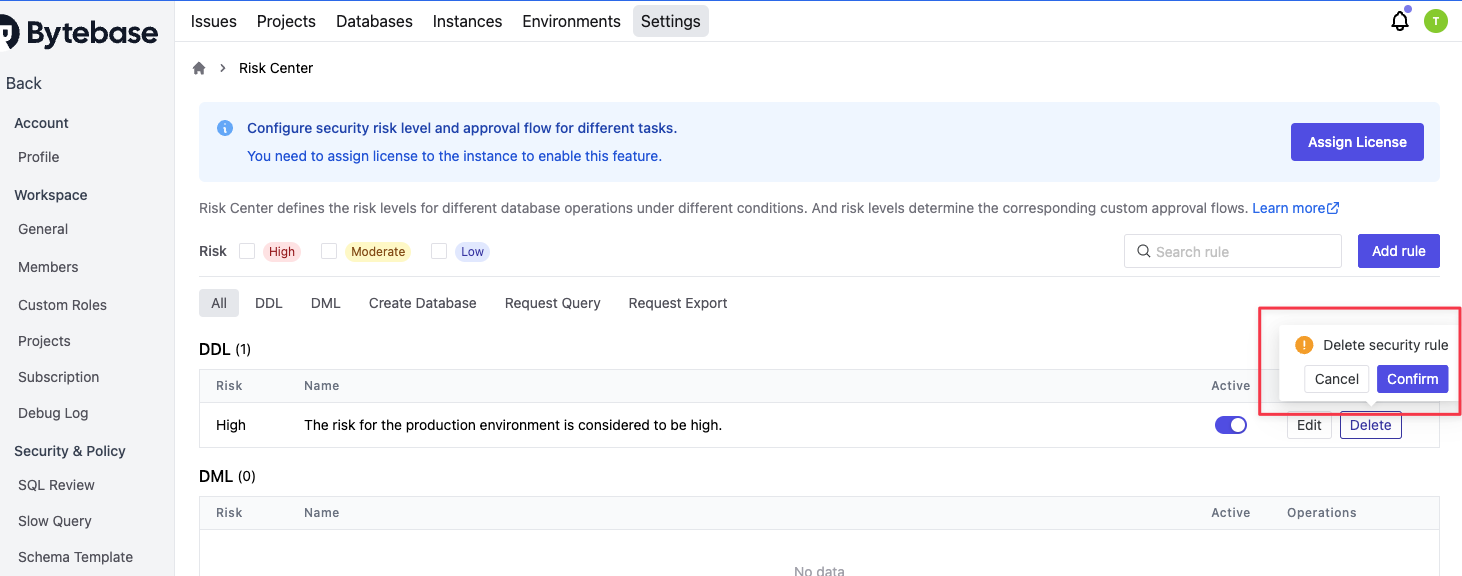Open the Databases menu item
The height and width of the screenshot is (576, 1462).
(374, 20)
